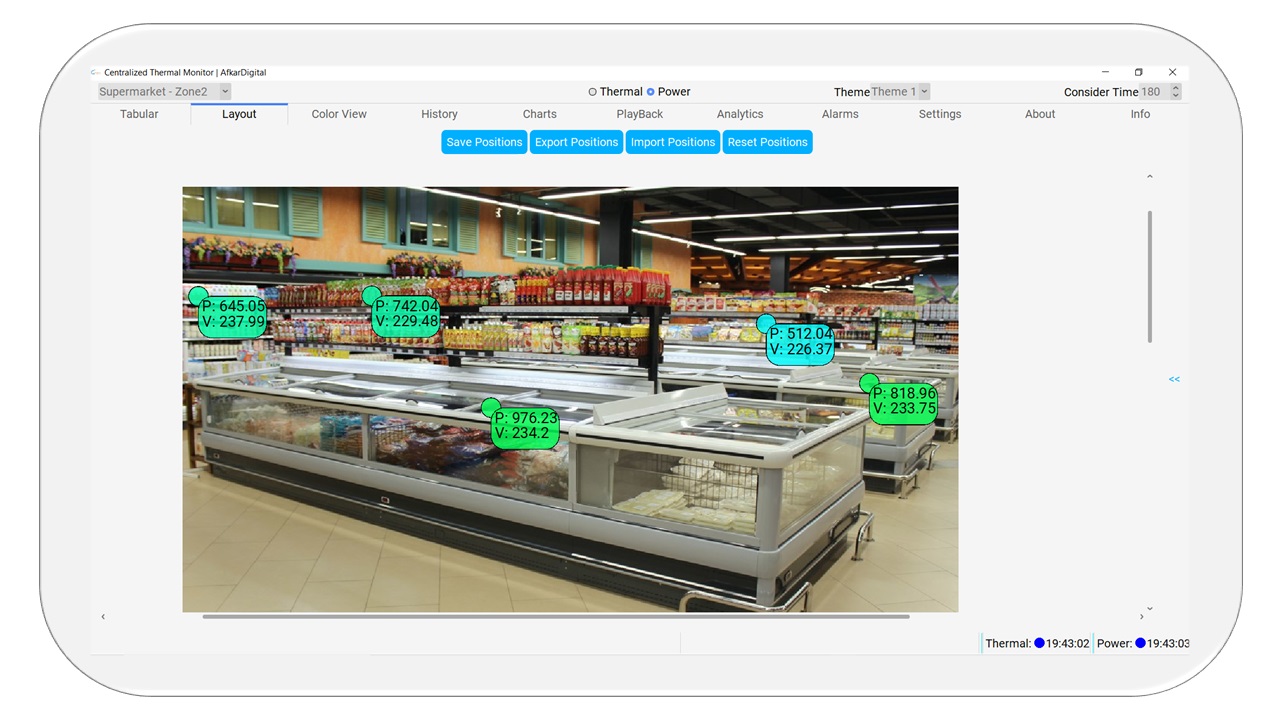The image size is (1280, 720).
Task: Click the sensor marker reading P: 818.96
Action: click(903, 401)
